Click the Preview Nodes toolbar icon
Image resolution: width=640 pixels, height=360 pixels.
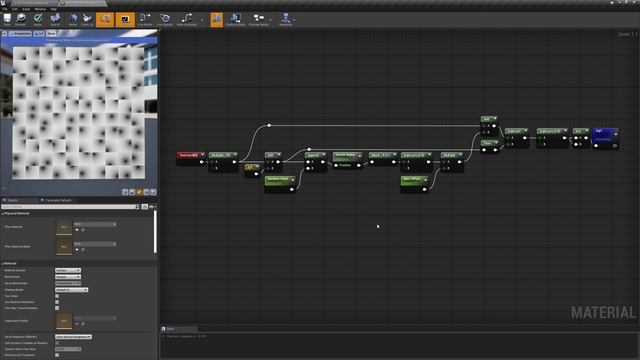(259, 19)
